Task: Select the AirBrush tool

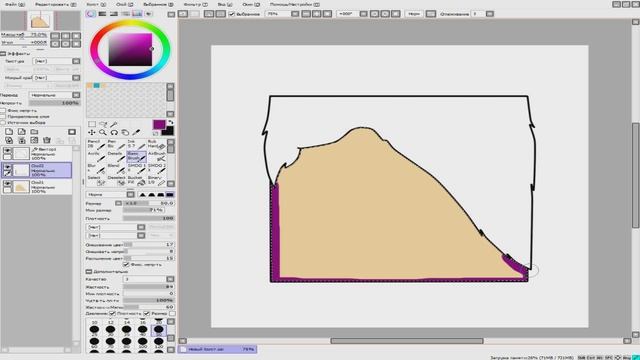Action: click(x=156, y=156)
